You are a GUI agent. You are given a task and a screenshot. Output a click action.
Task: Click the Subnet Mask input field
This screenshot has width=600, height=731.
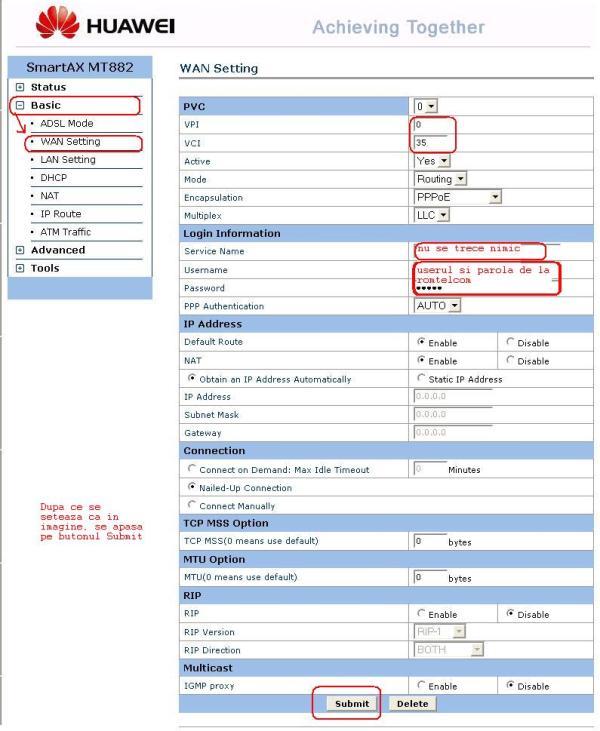[x=453, y=414]
